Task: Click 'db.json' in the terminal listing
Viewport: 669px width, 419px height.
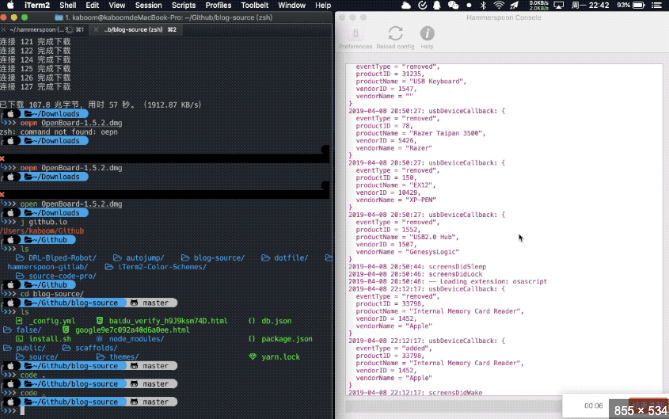Action: (x=276, y=321)
